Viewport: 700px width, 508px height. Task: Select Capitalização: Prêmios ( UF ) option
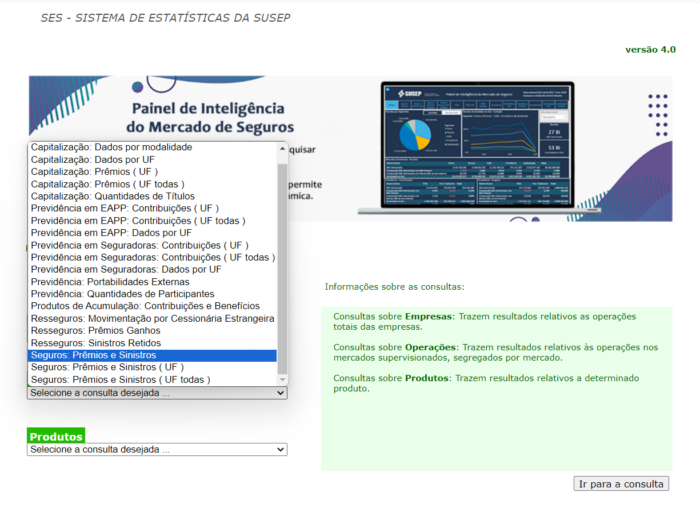click(152, 172)
